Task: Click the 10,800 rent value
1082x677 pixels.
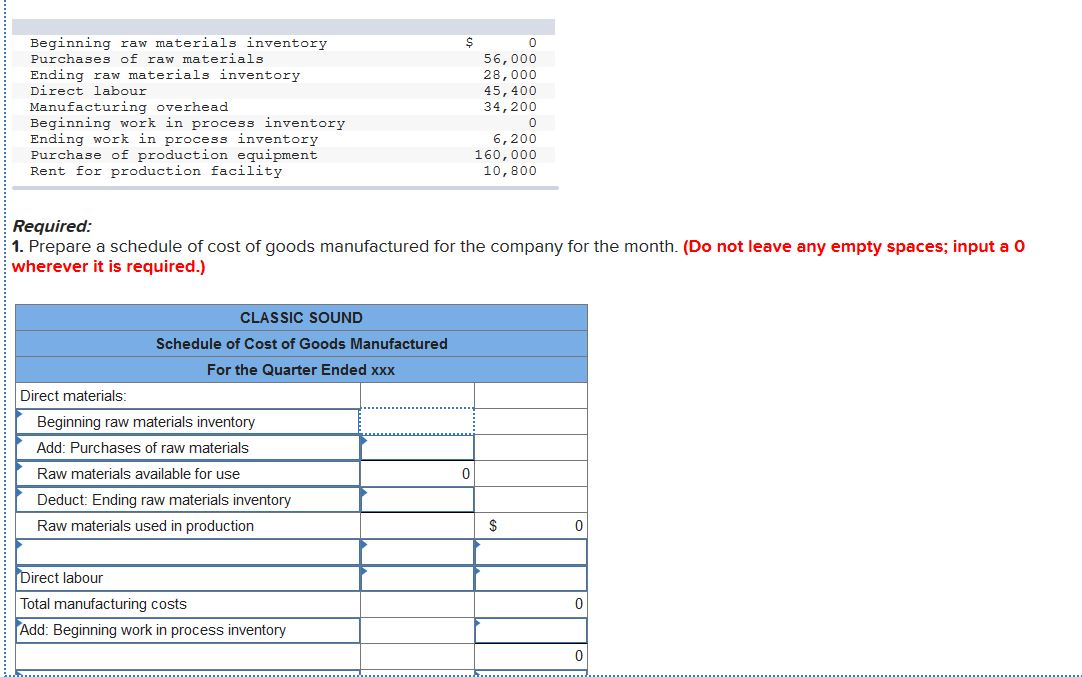Action: click(510, 170)
